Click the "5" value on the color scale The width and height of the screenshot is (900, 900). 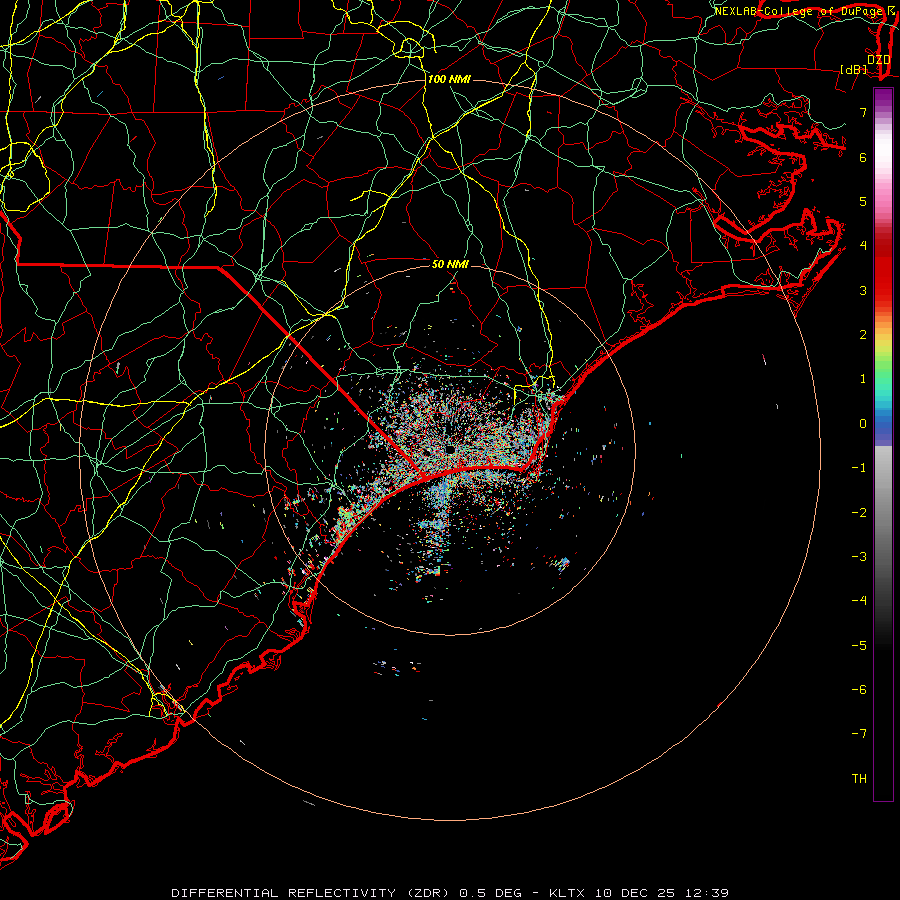[x=863, y=201]
